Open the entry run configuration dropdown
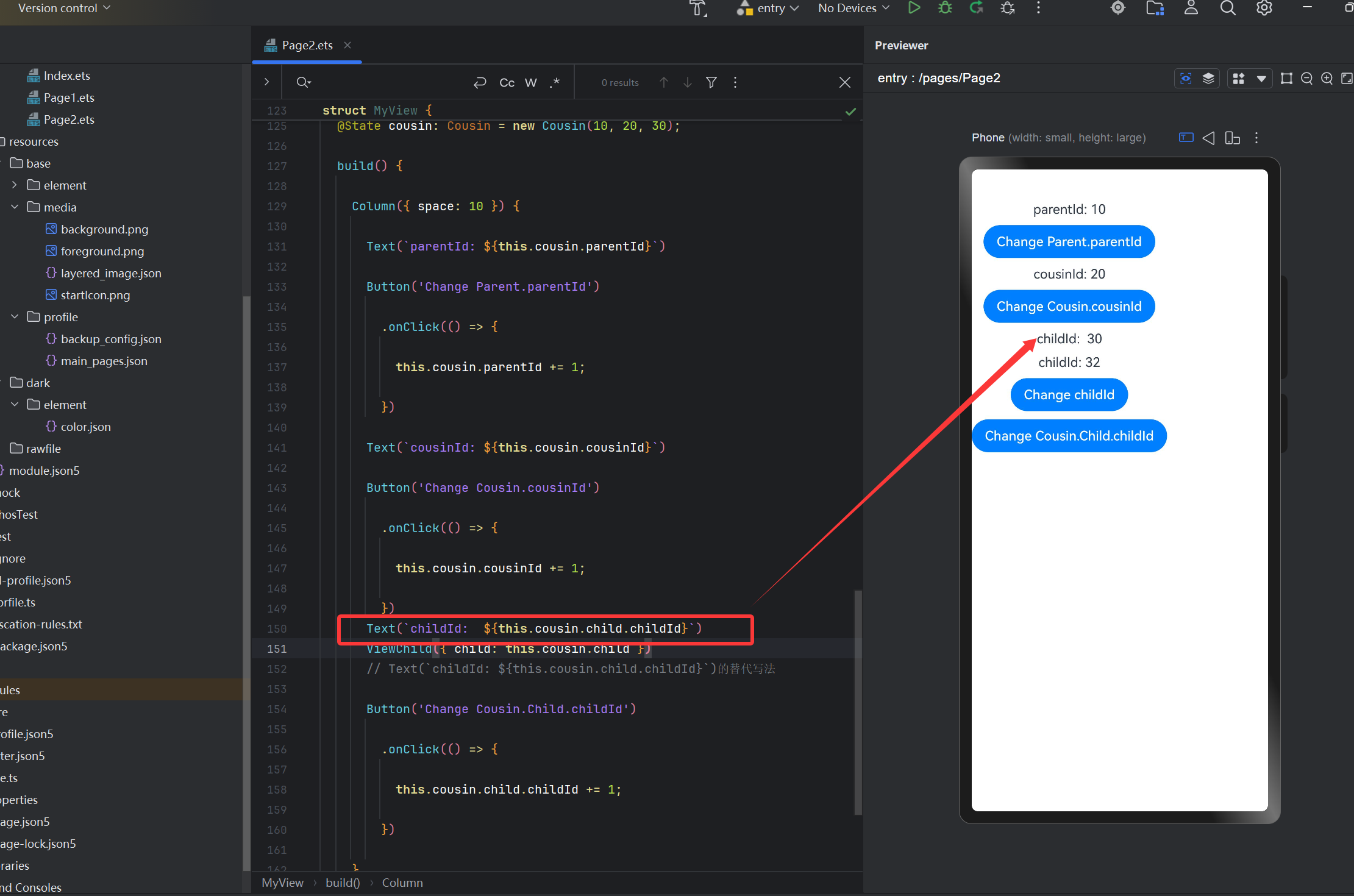 point(769,9)
